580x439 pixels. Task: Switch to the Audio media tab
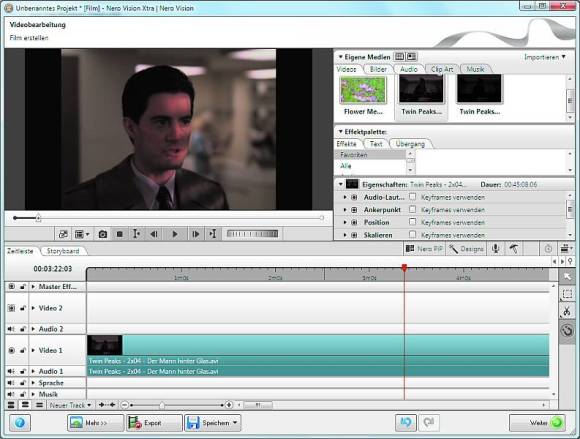tap(409, 69)
